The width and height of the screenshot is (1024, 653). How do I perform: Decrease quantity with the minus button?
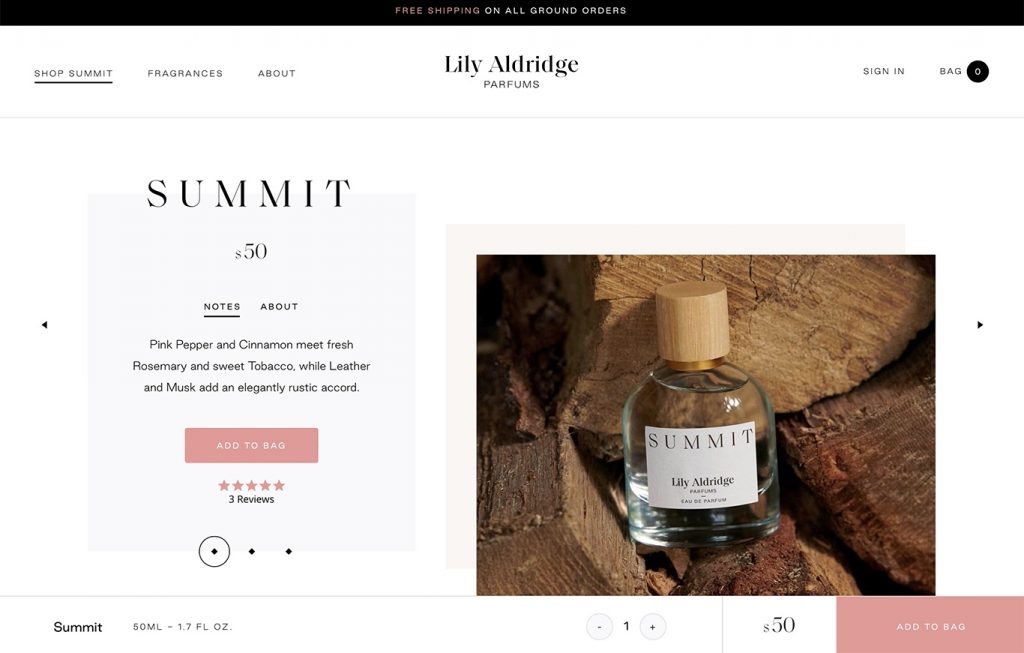coord(600,627)
